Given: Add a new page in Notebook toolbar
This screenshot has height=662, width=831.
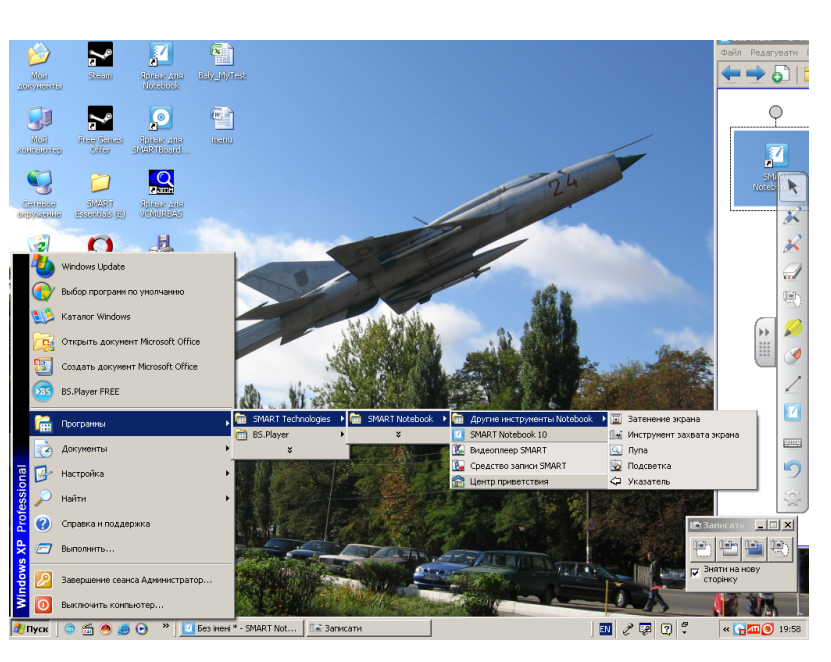Looking at the screenshot, I should pos(780,74).
